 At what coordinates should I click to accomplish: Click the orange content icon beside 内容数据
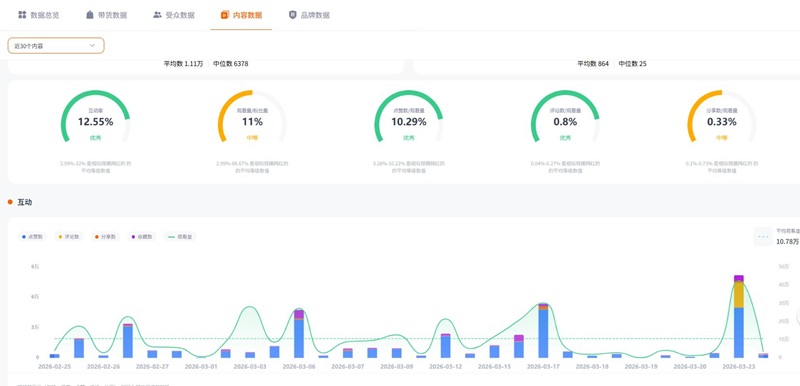point(224,15)
